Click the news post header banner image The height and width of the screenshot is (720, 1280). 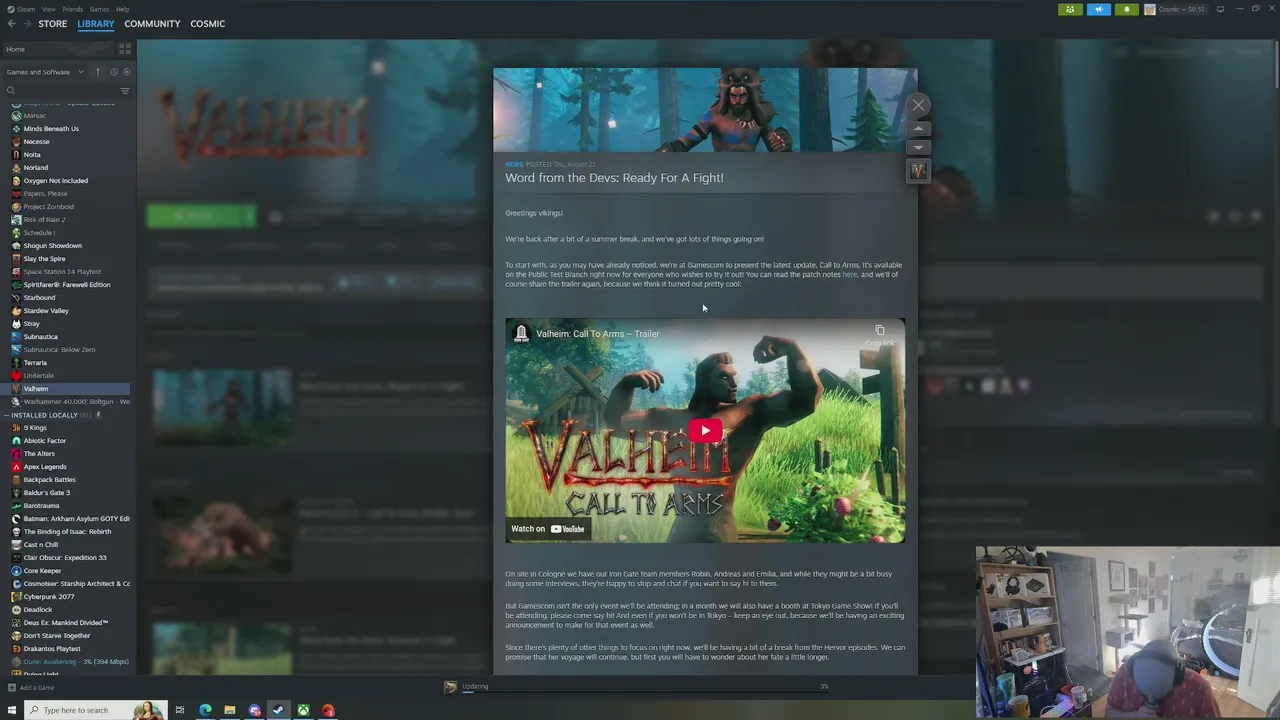pyautogui.click(x=705, y=110)
